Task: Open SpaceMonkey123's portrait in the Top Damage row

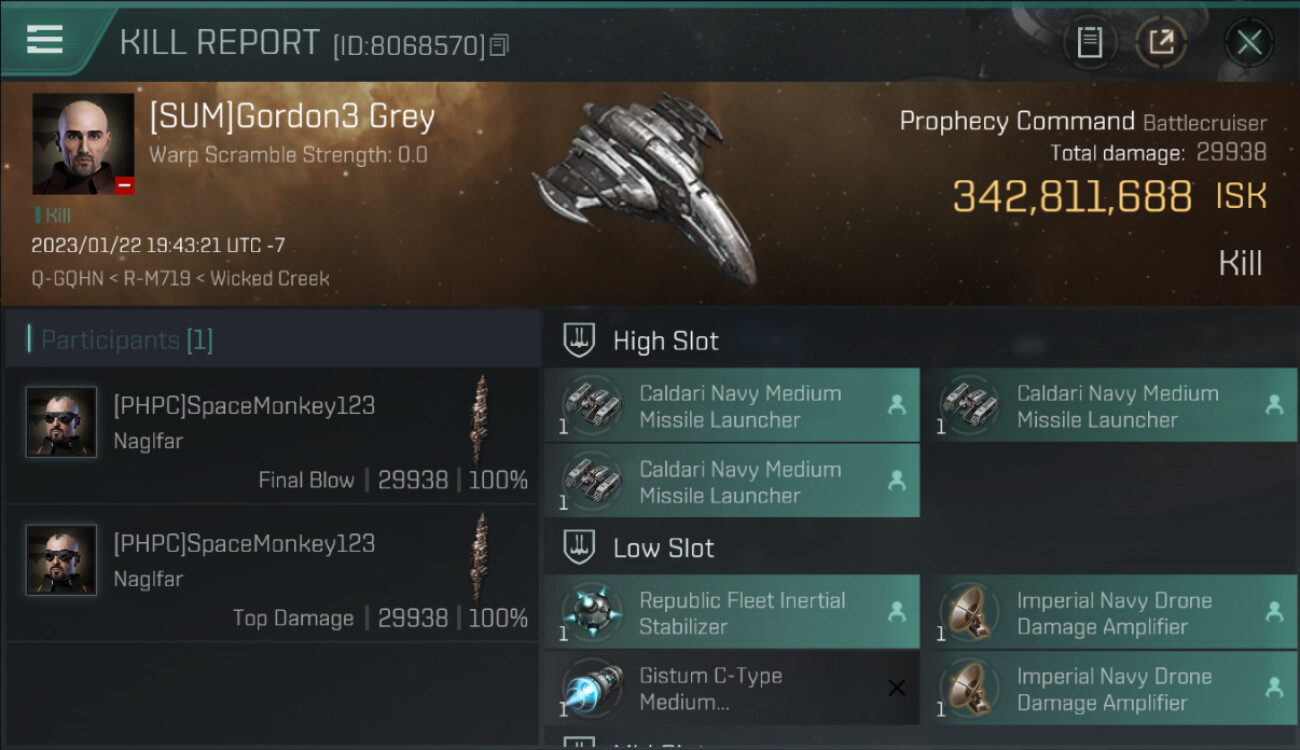Action: 61,560
